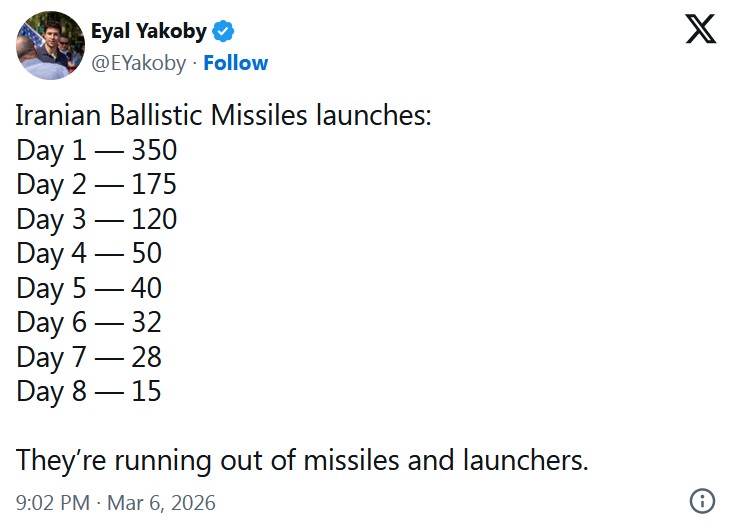Click the 'Iranian Ballistic Missiles launches' heading line
732x529 pixels.
[x=224, y=116]
